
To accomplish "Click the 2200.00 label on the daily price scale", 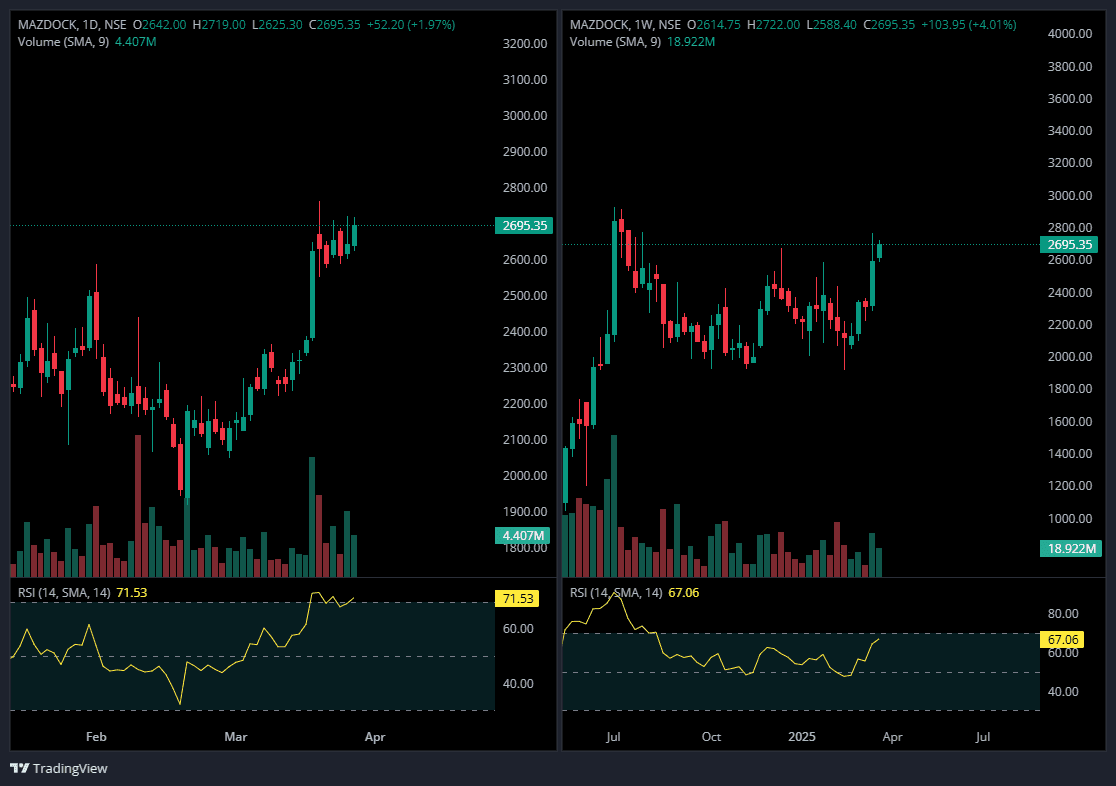I will [x=525, y=404].
